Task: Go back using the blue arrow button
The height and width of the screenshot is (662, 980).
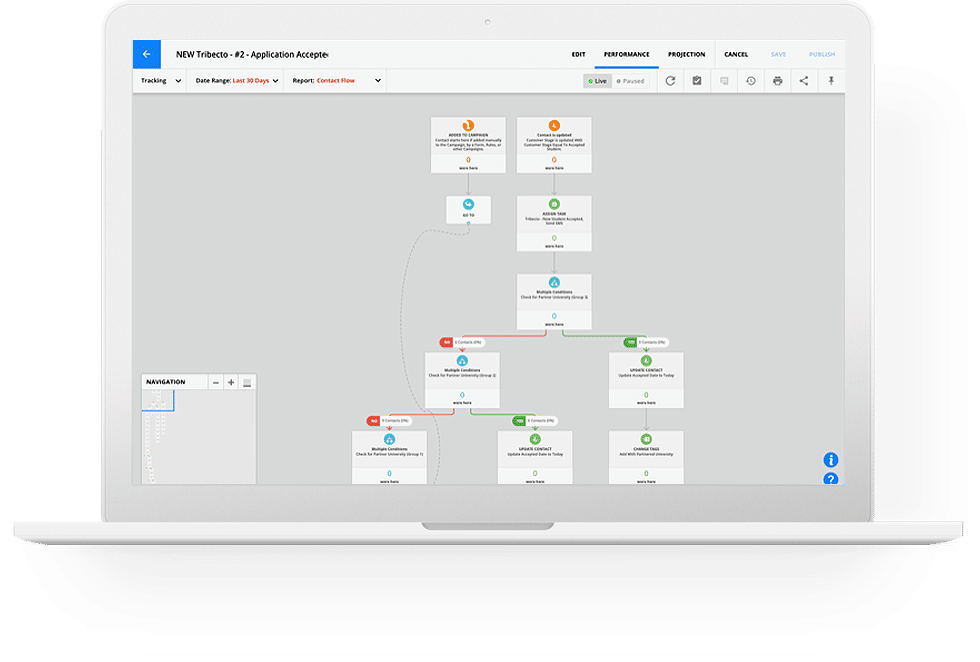Action: click(x=146, y=54)
